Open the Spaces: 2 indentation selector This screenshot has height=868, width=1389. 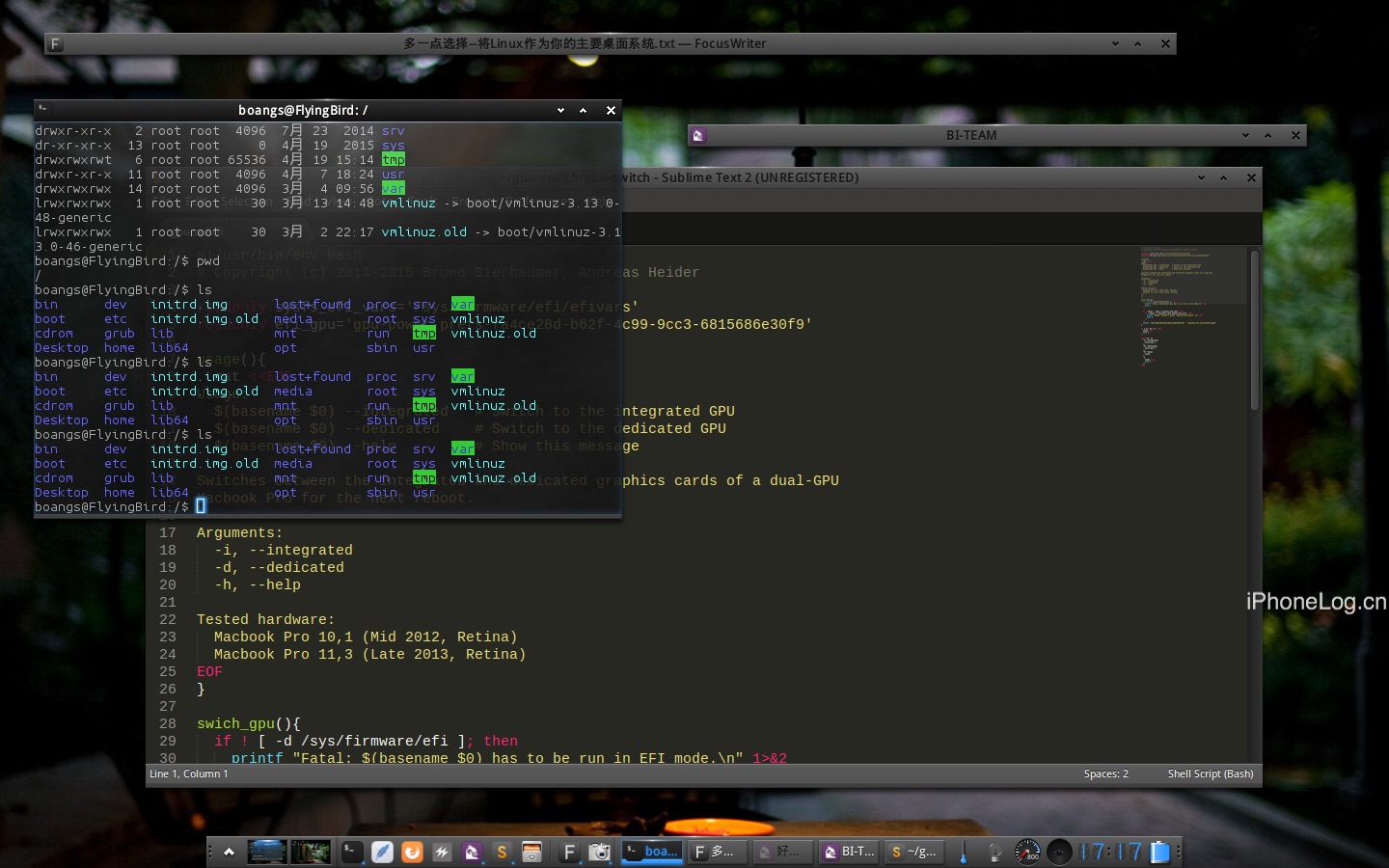1105,773
